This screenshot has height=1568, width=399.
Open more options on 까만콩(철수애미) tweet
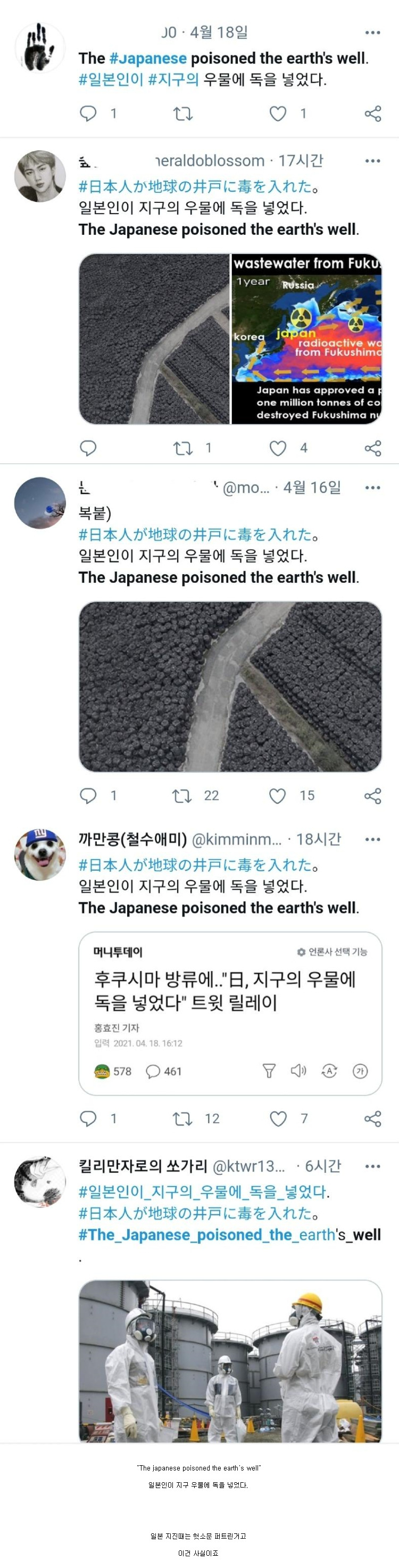(372, 839)
